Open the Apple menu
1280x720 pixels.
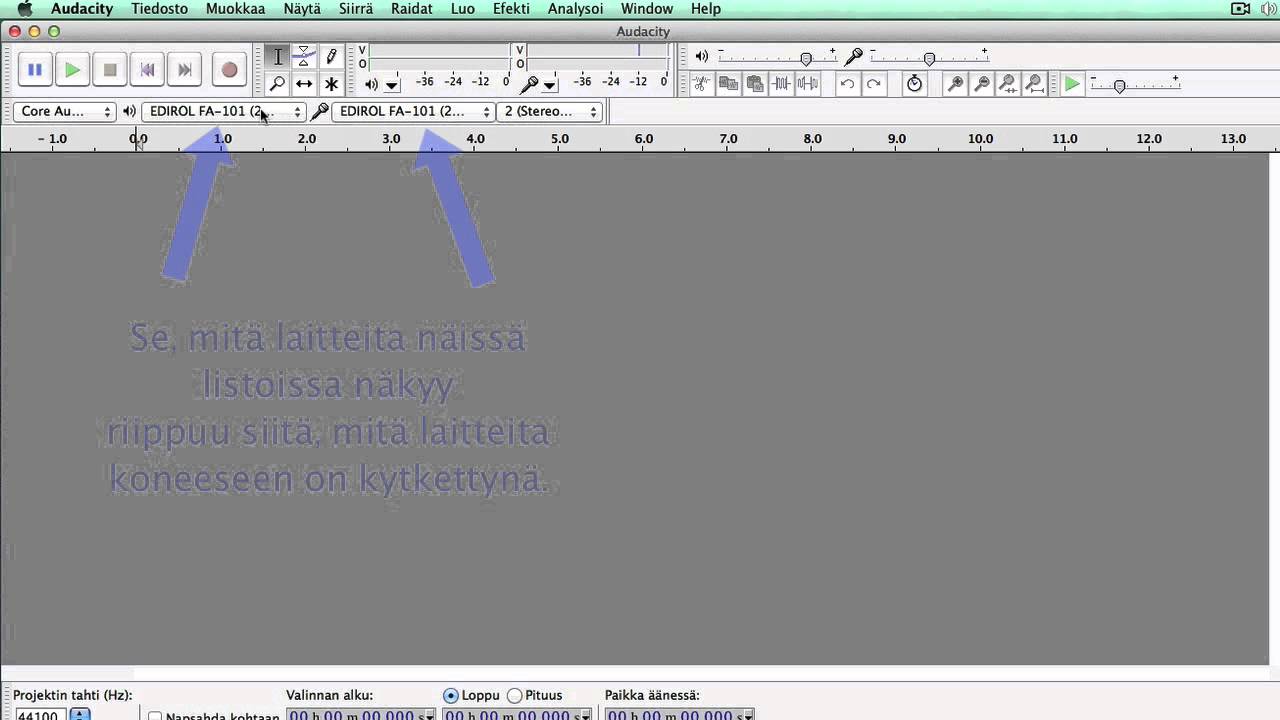[x=24, y=9]
